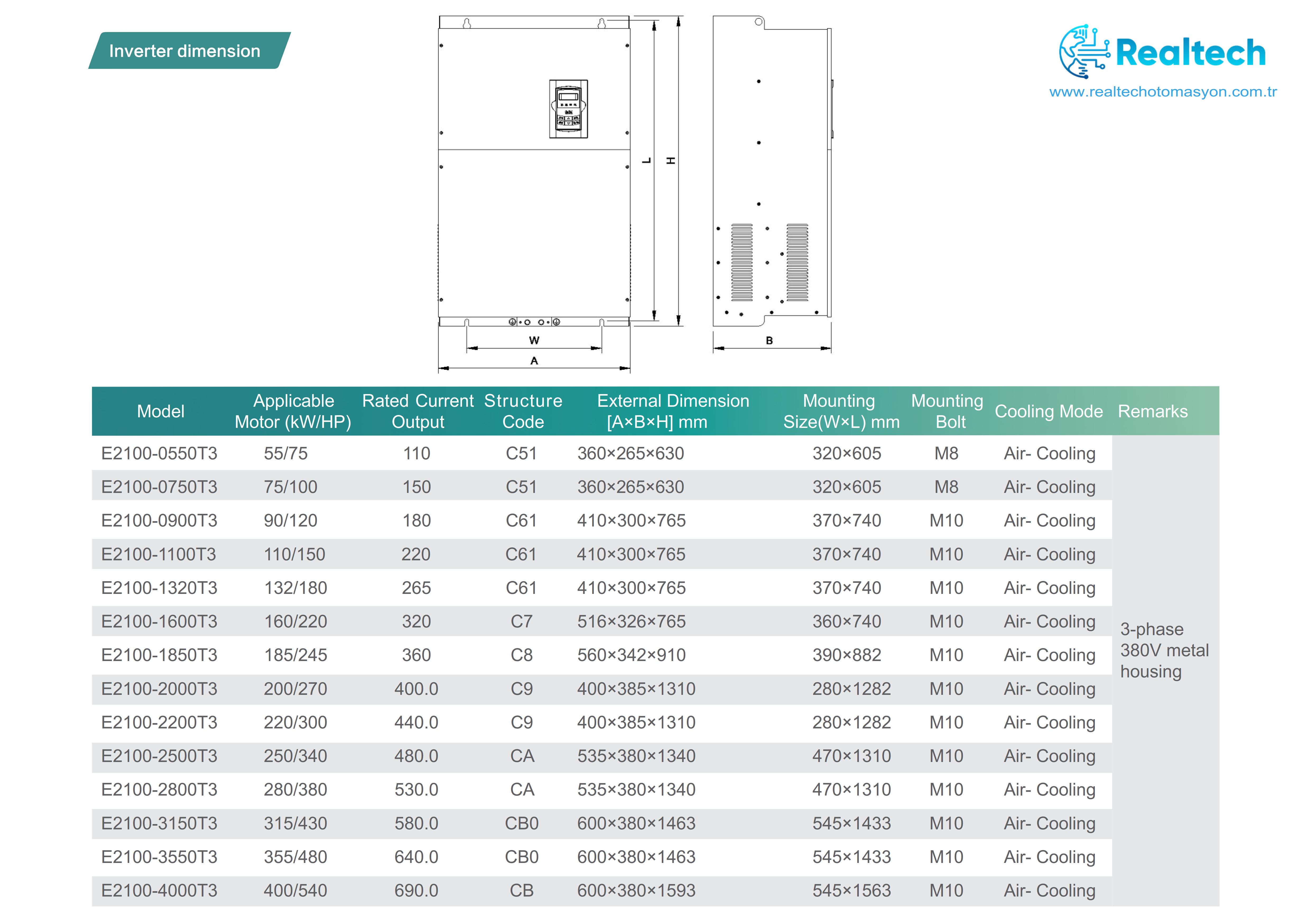Click the inverter keypad panel in the front diagram
The height and width of the screenshot is (924, 1311).
click(x=568, y=109)
